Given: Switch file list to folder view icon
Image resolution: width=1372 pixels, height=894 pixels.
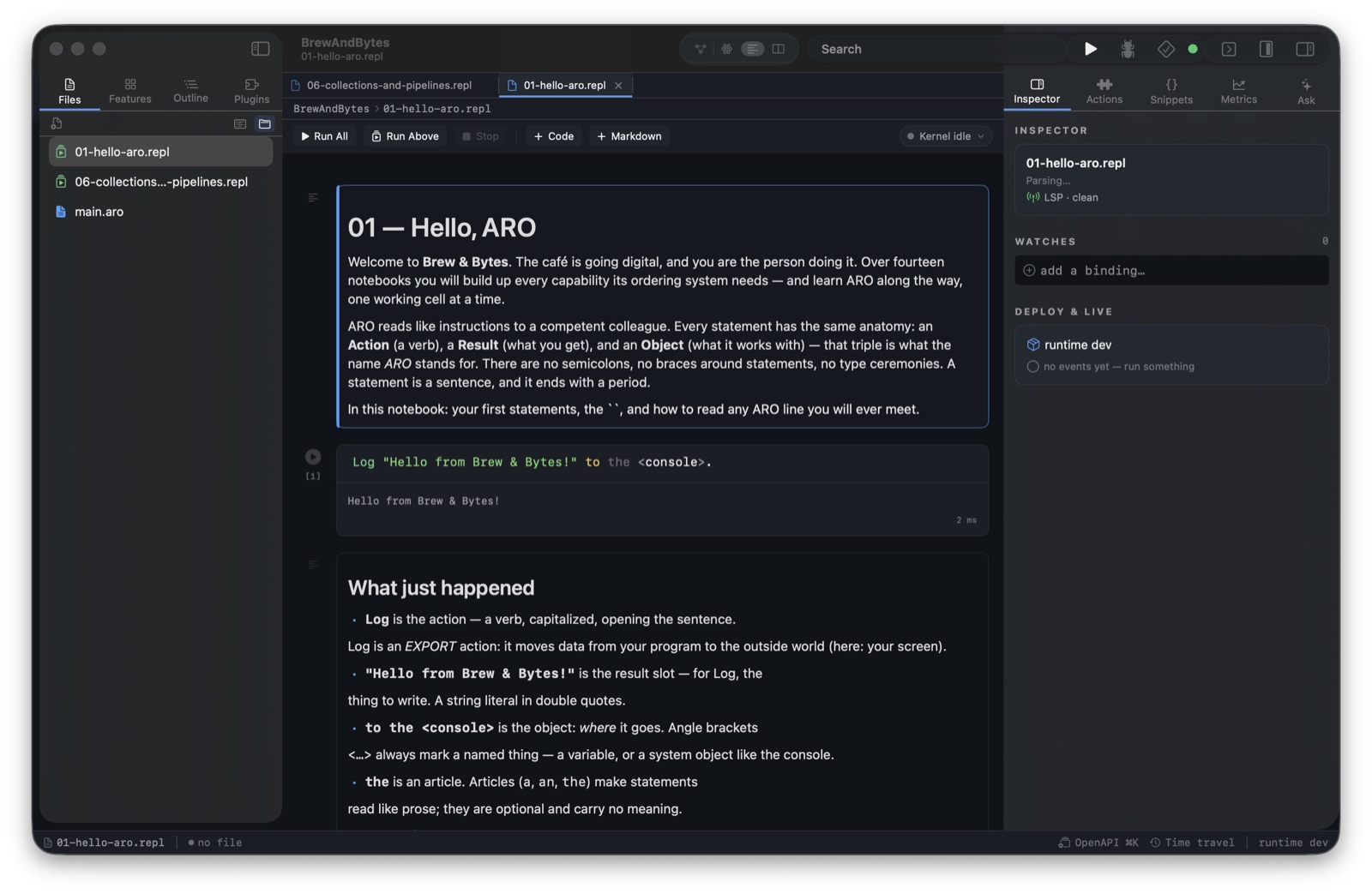Looking at the screenshot, I should point(265,123).
